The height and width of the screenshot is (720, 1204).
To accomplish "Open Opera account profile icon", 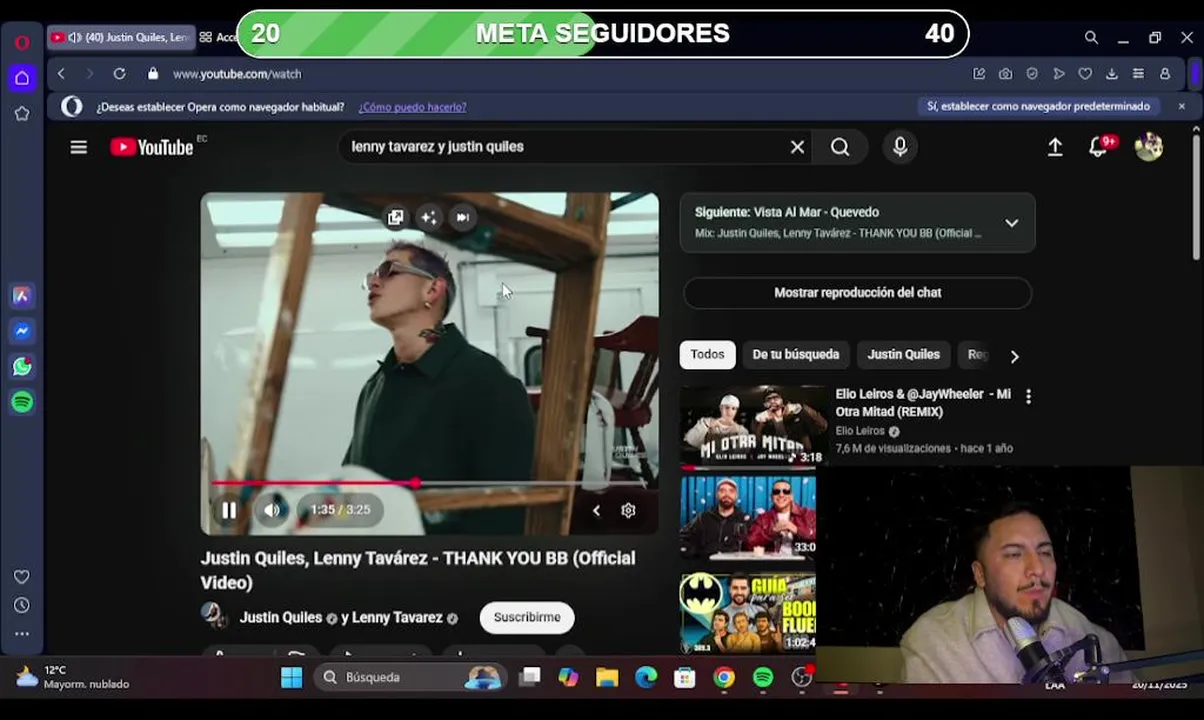I will pyautogui.click(x=1165, y=74).
